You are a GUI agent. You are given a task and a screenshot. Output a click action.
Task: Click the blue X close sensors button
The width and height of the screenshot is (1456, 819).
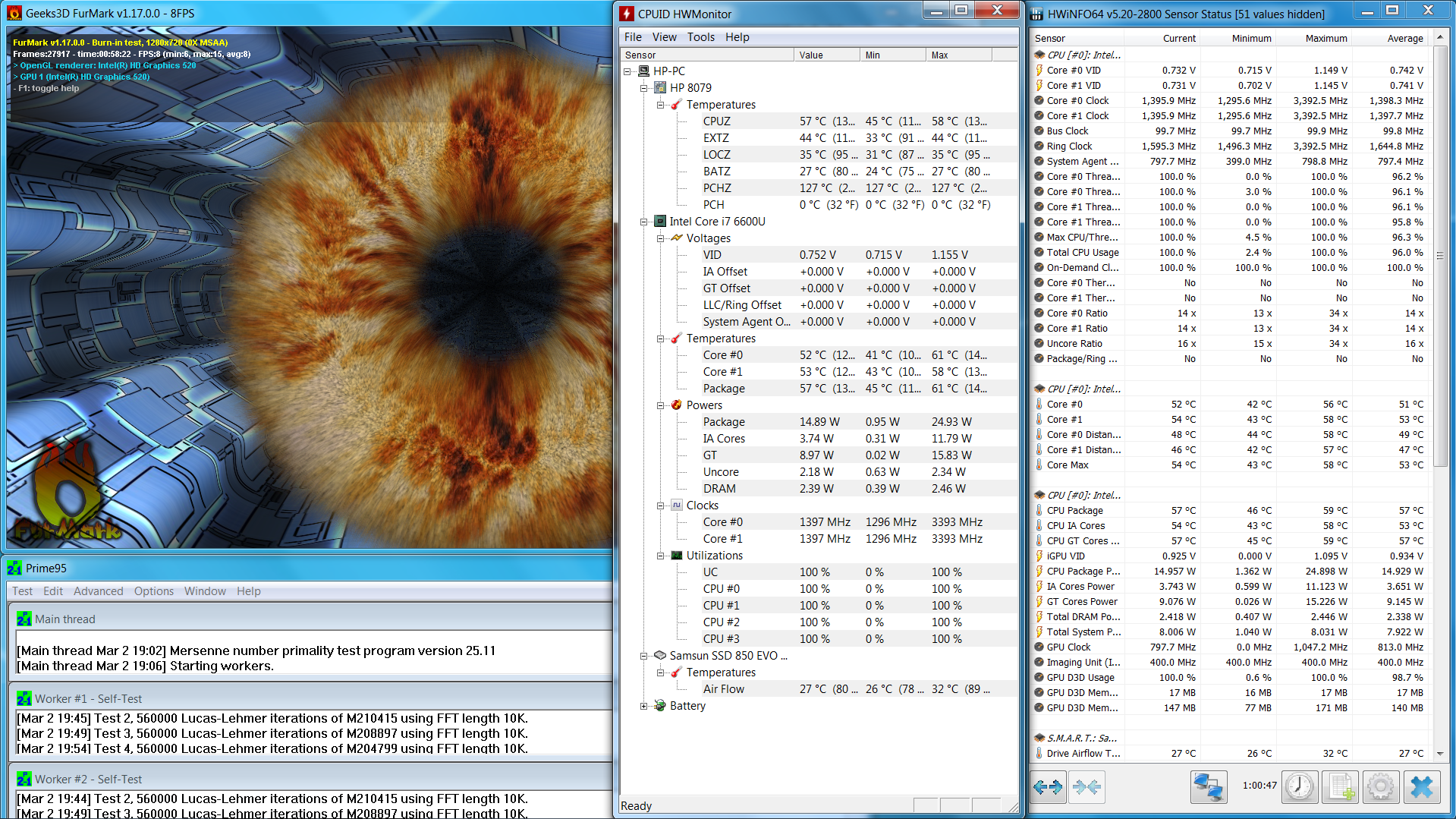coord(1422,787)
